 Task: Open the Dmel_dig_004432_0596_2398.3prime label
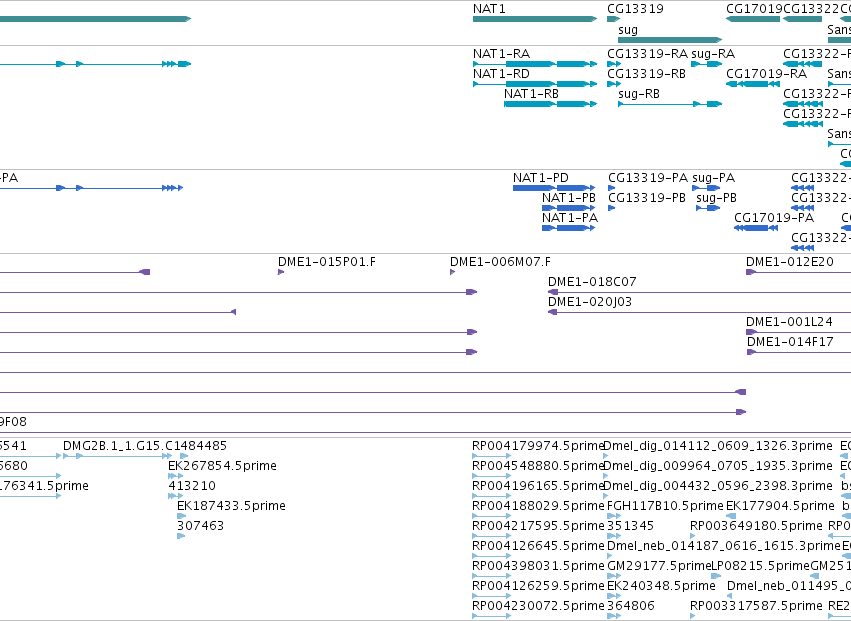click(718, 486)
